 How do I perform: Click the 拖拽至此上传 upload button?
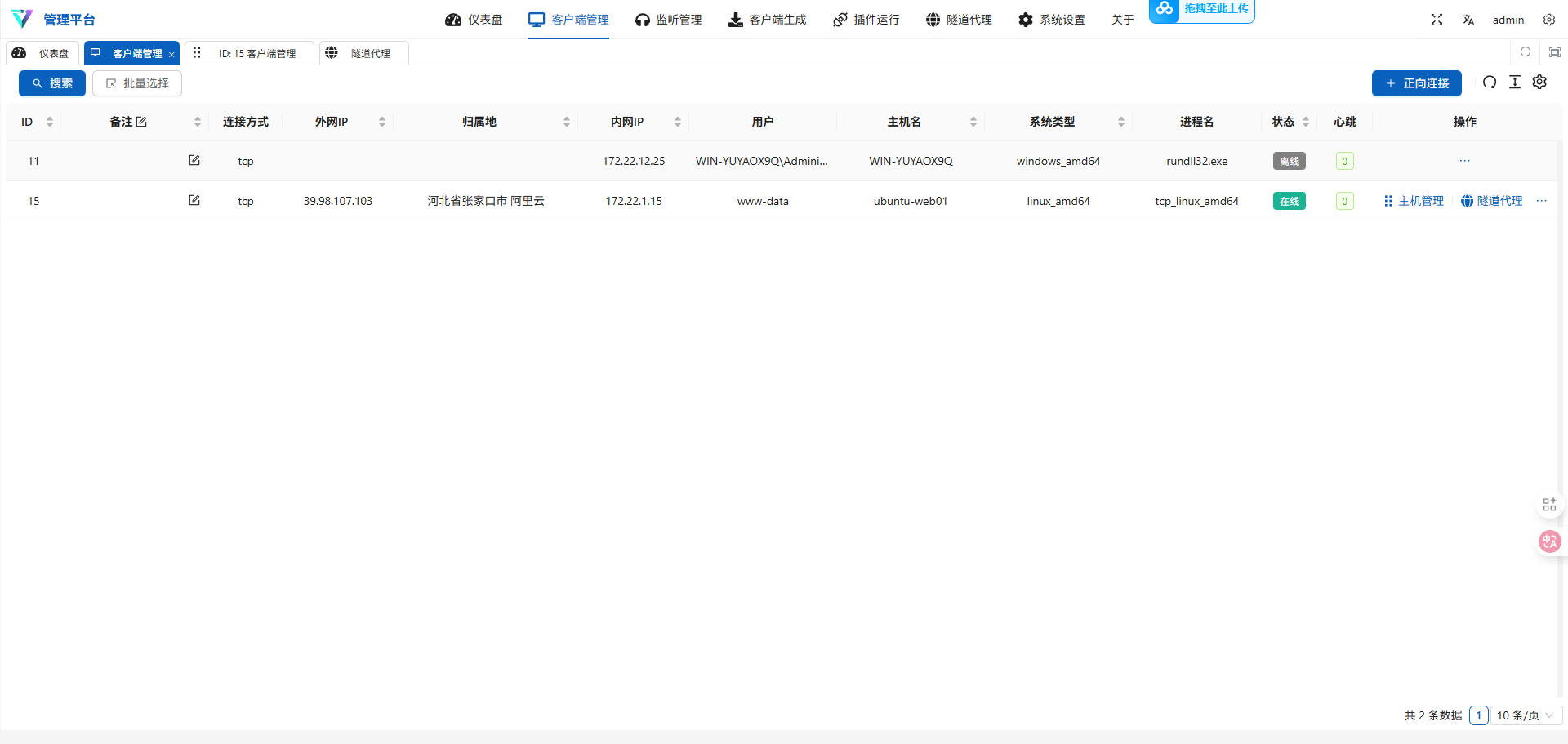[1202, 10]
